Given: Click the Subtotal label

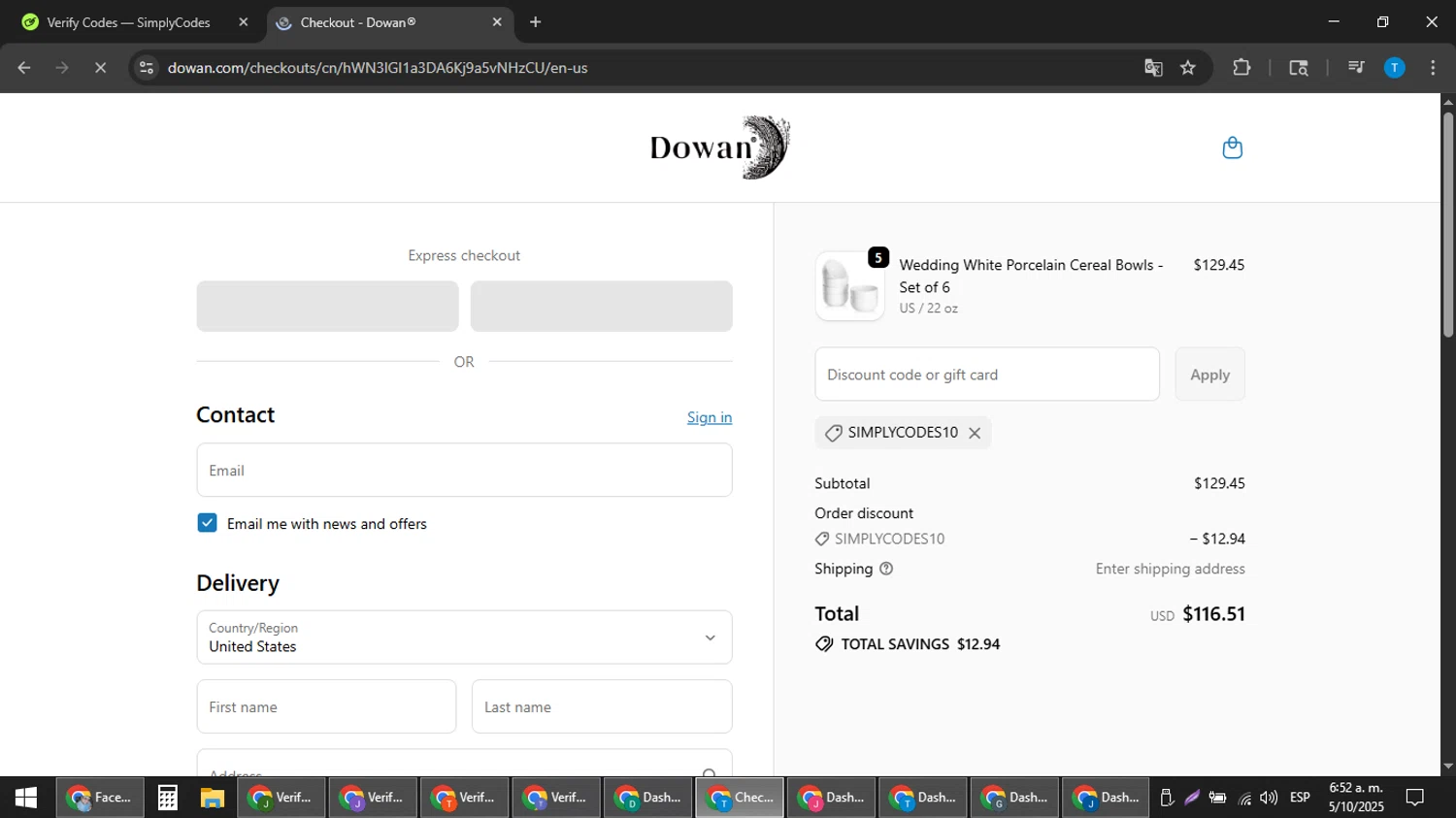Looking at the screenshot, I should tap(843, 483).
